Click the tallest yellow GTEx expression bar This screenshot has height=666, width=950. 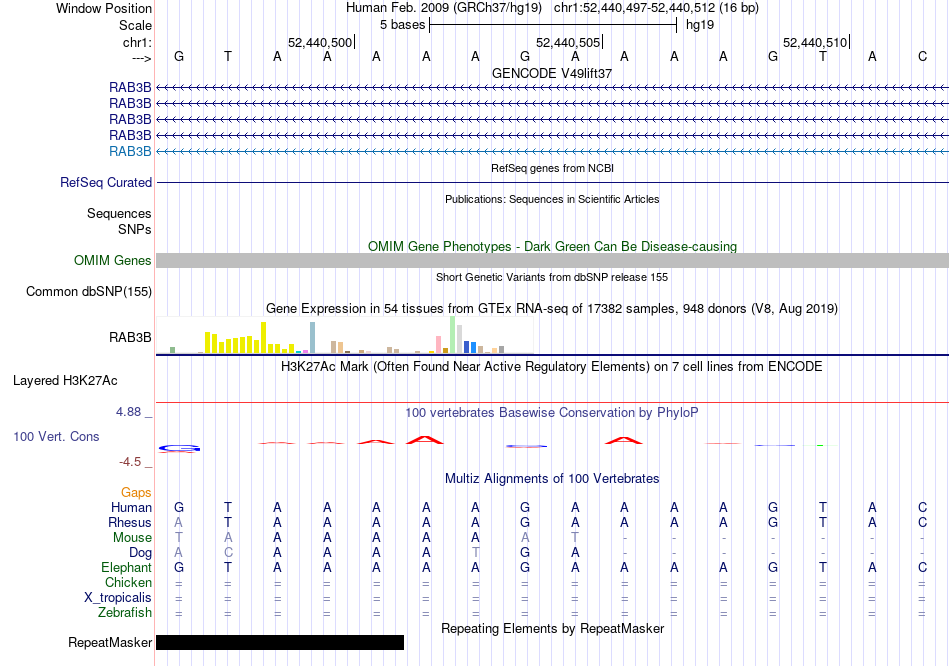pos(264,338)
